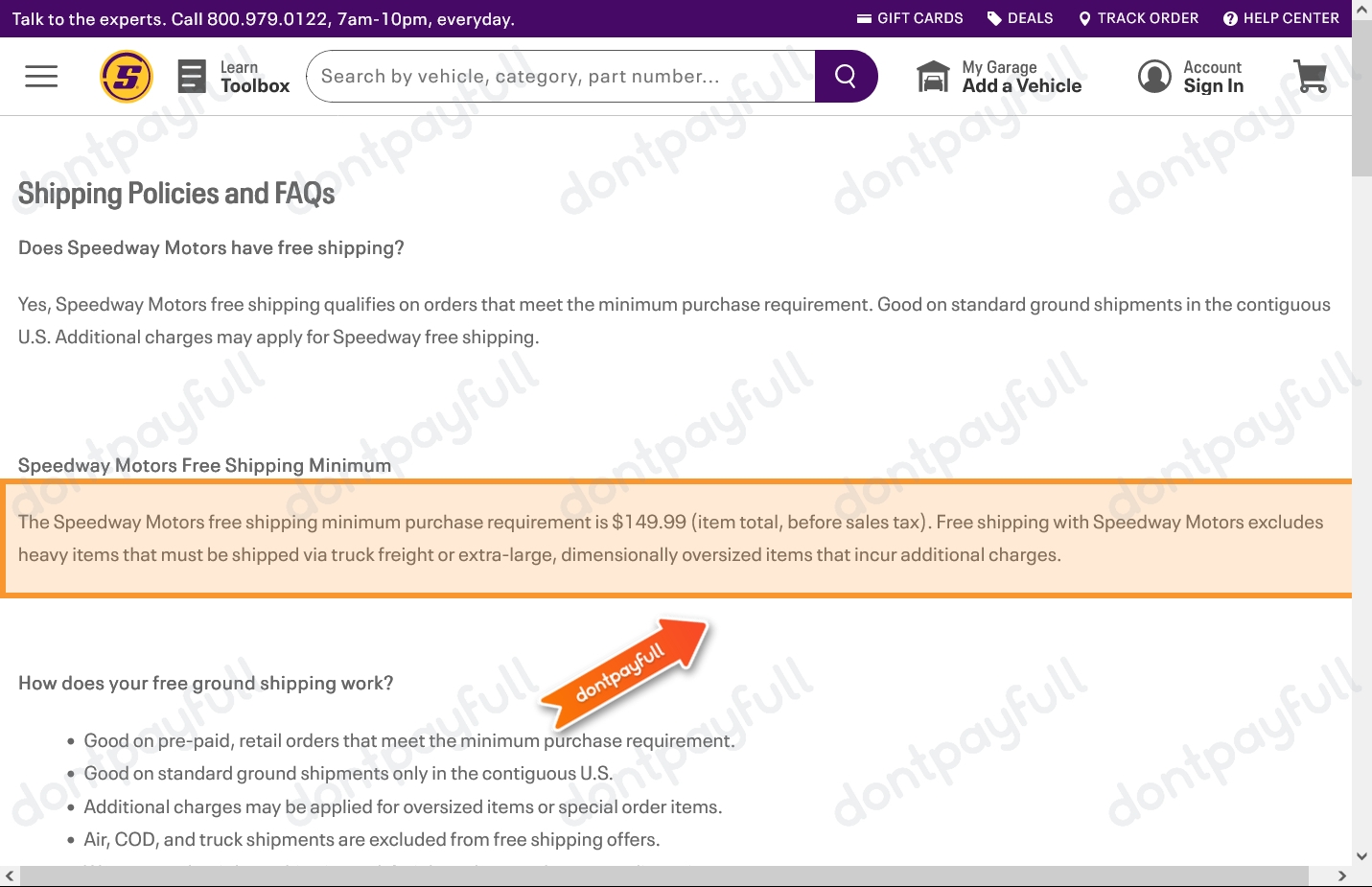Select Add a Vehicle text
The width and height of the screenshot is (1372, 887).
[1021, 86]
